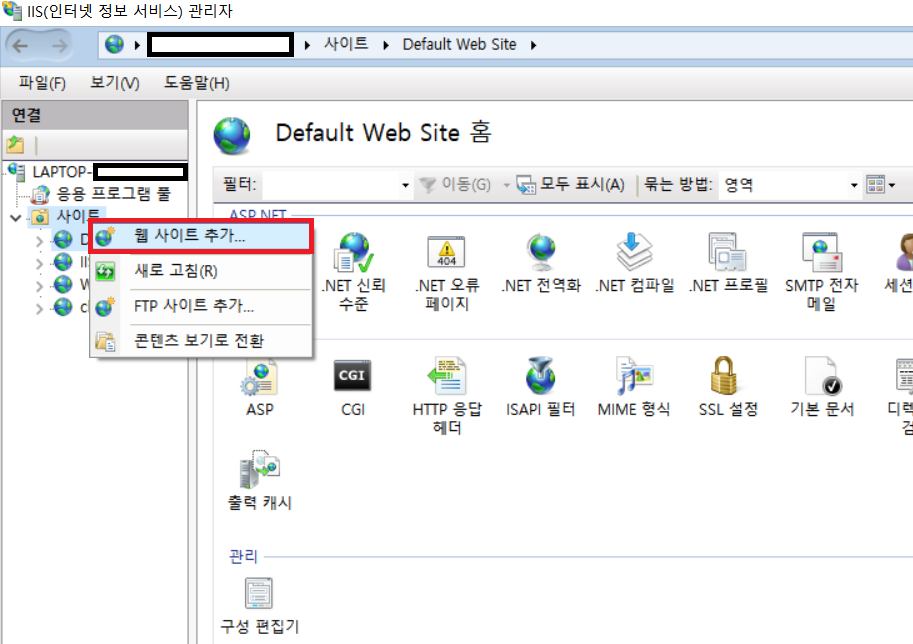Choose 웹 사이트 추가... from context menu
The image size is (913, 644).
(x=202, y=236)
